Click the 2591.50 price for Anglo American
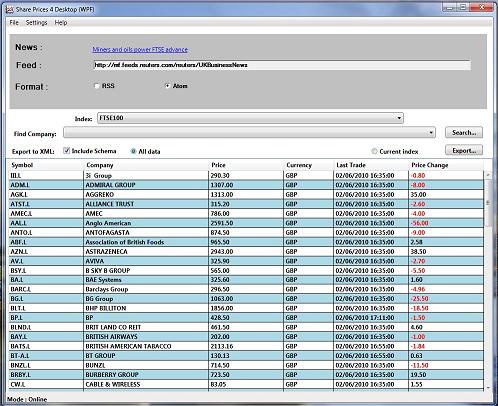Viewport: 498px width, 406px height. pos(246,223)
